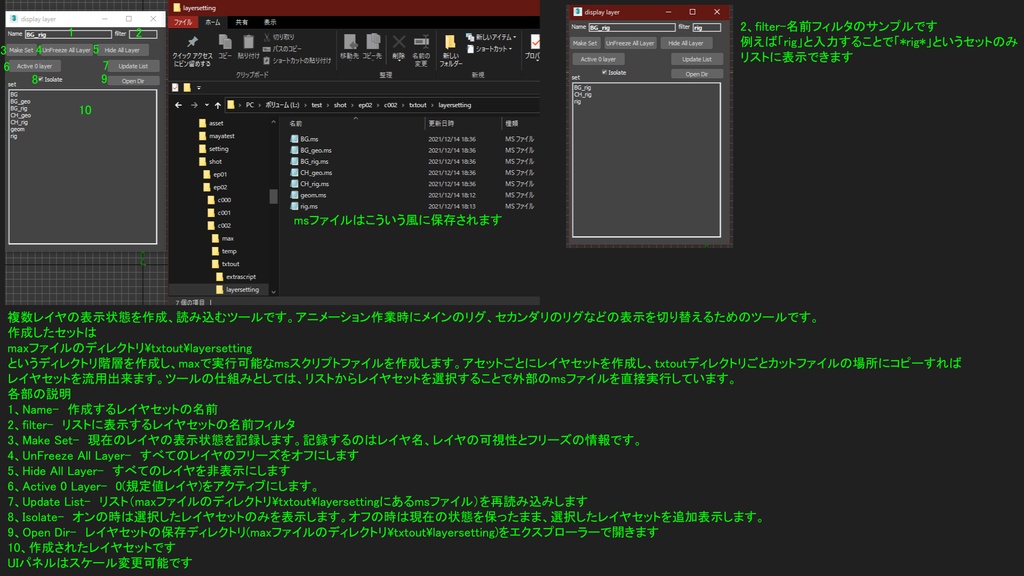The height and width of the screenshot is (576, 1024).
Task: Open the ファイル menu in Explorer
Action: pyautogui.click(x=184, y=22)
